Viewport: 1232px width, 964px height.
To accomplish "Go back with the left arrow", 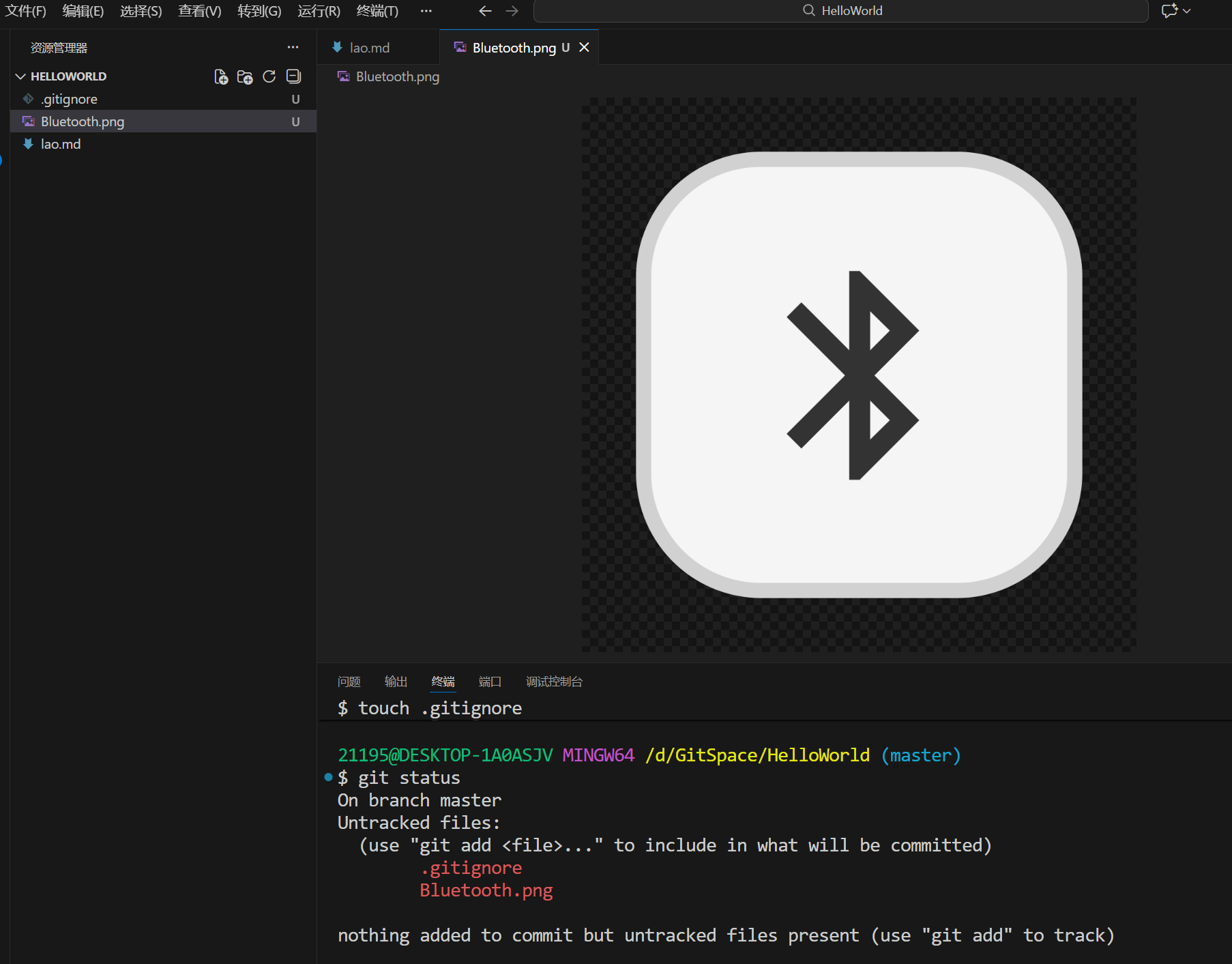I will 486,11.
